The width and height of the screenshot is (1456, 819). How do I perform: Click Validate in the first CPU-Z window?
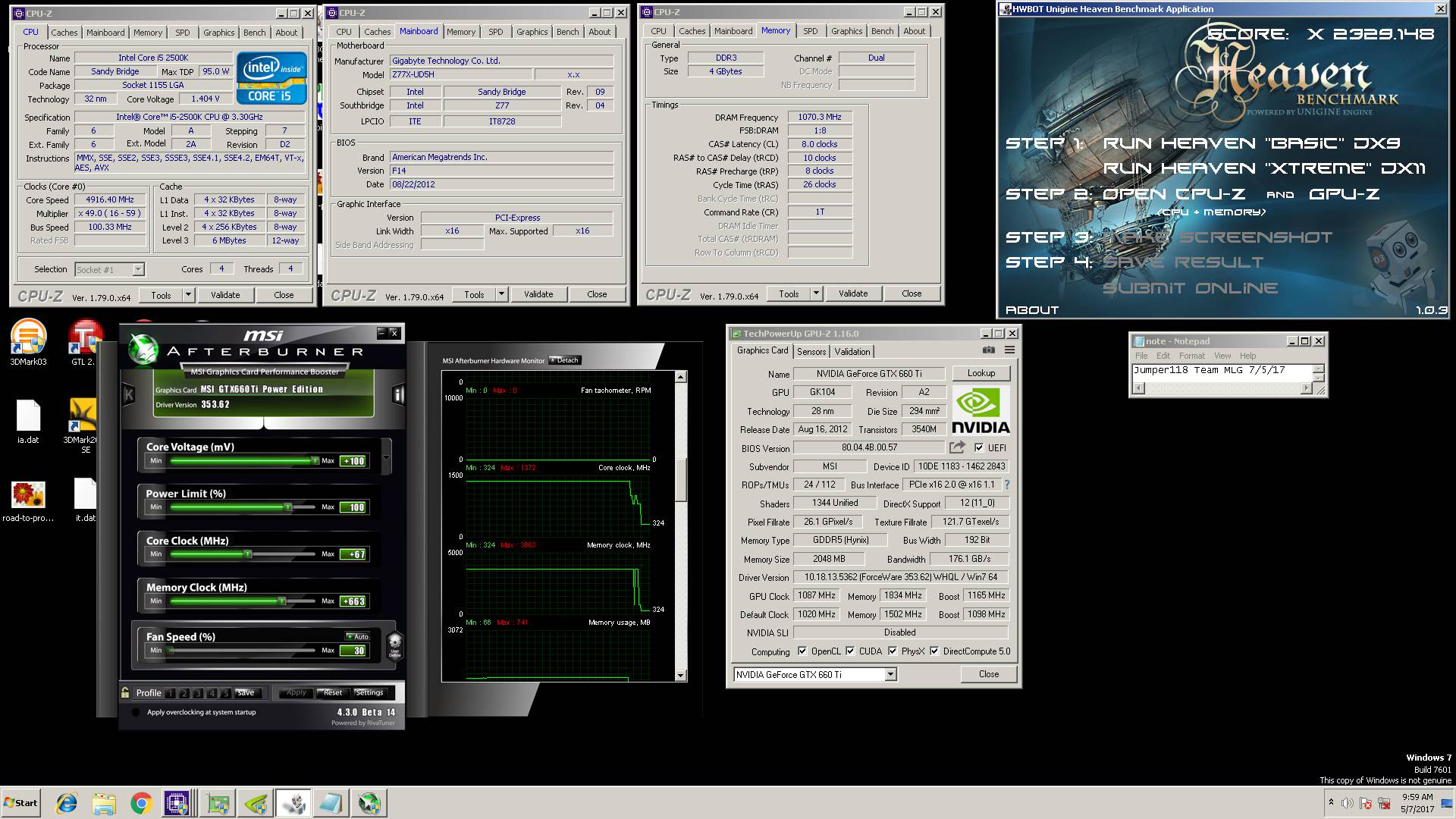pyautogui.click(x=225, y=295)
